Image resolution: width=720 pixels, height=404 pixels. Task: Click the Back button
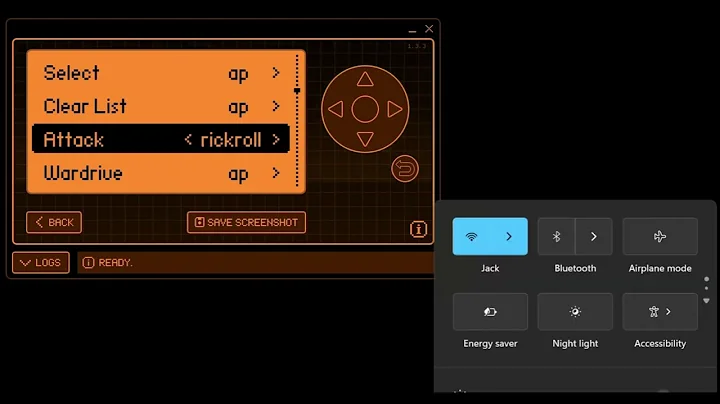pyautogui.click(x=54, y=222)
